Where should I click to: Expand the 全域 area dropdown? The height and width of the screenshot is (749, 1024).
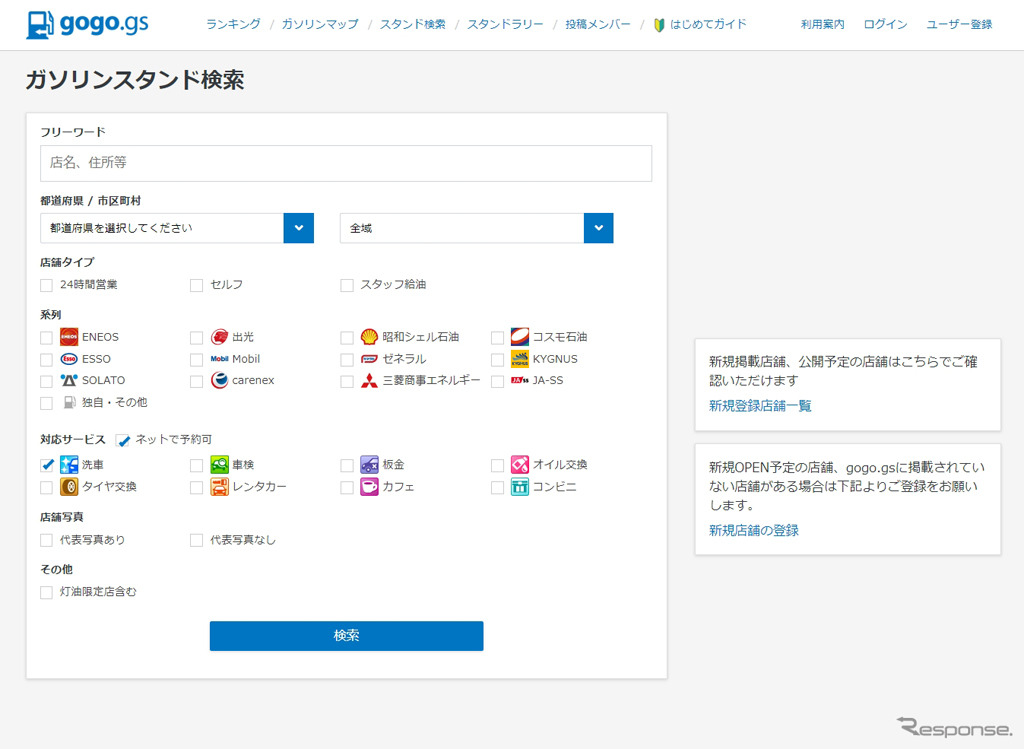(x=470, y=228)
